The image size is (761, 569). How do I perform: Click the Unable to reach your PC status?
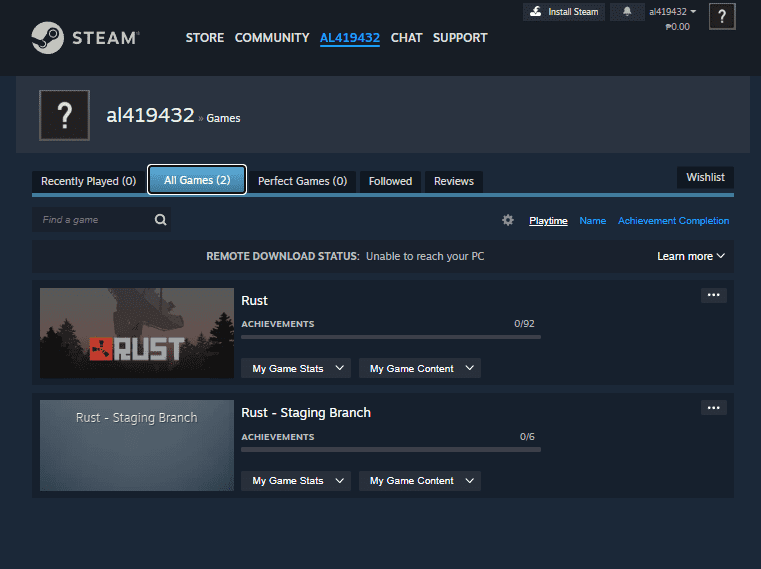tap(425, 256)
